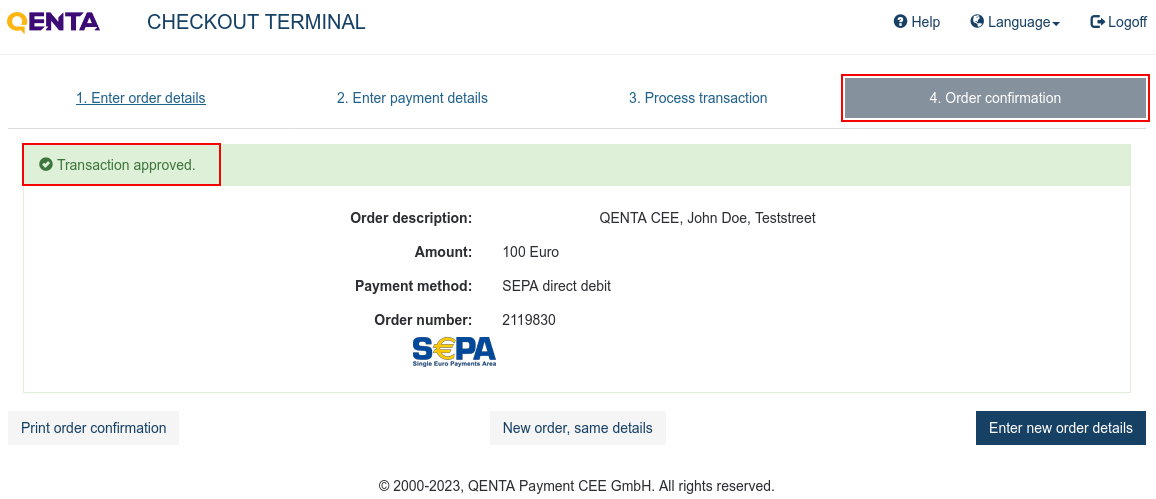Click the Help question mark icon
This screenshot has height=499, width=1156.
pyautogui.click(x=899, y=22)
